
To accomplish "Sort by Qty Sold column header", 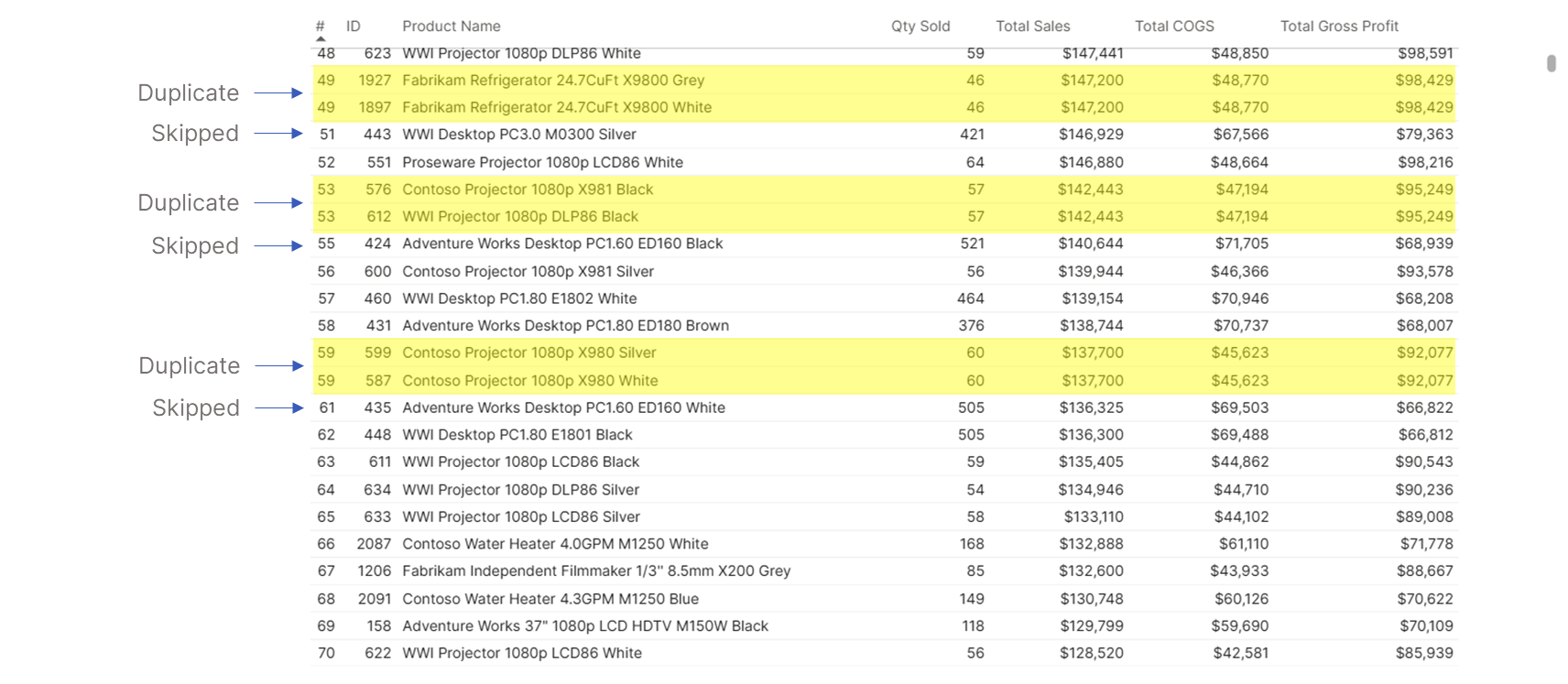I will 920,27.
